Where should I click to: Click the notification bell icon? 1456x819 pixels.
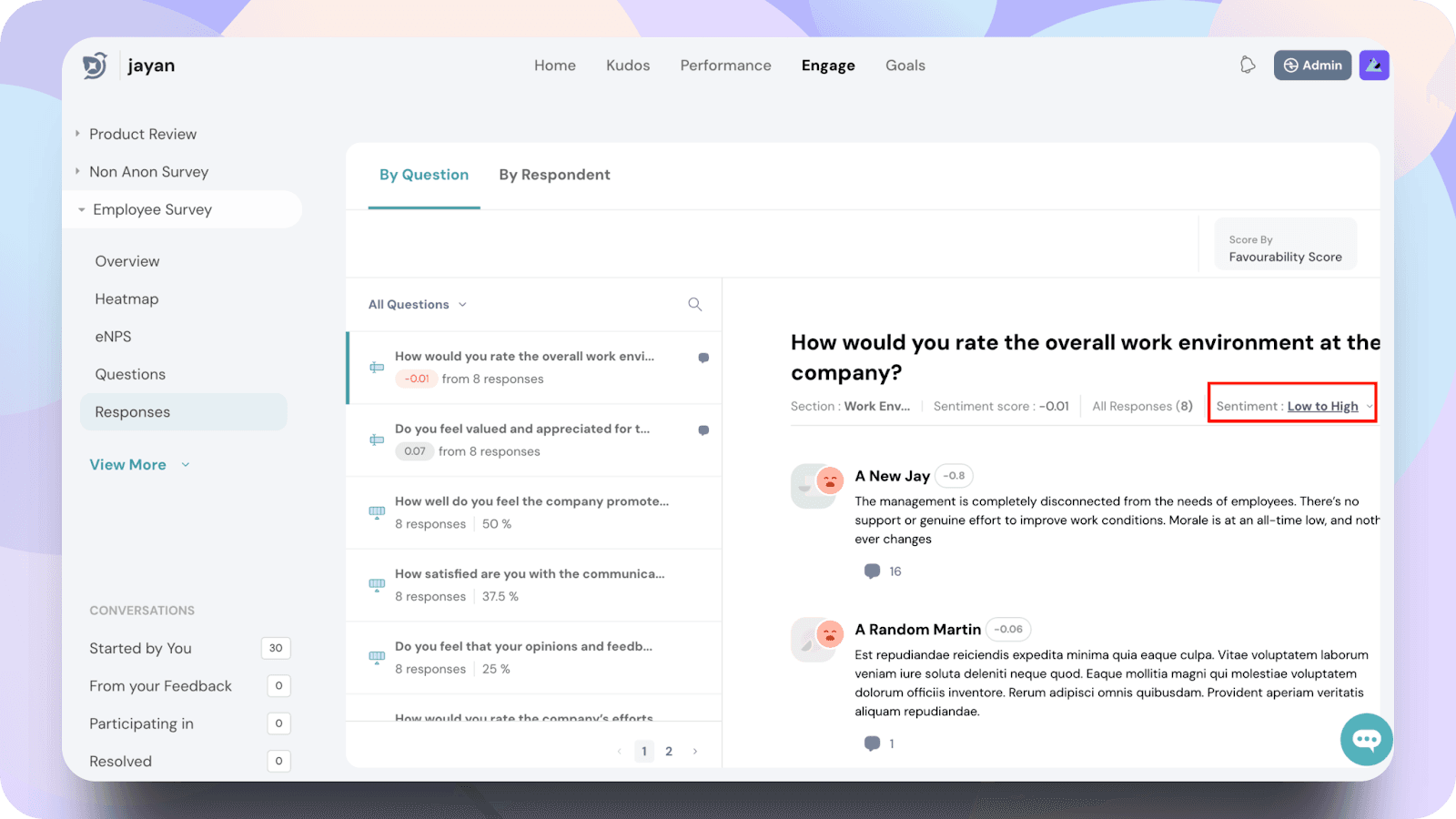coord(1248,65)
